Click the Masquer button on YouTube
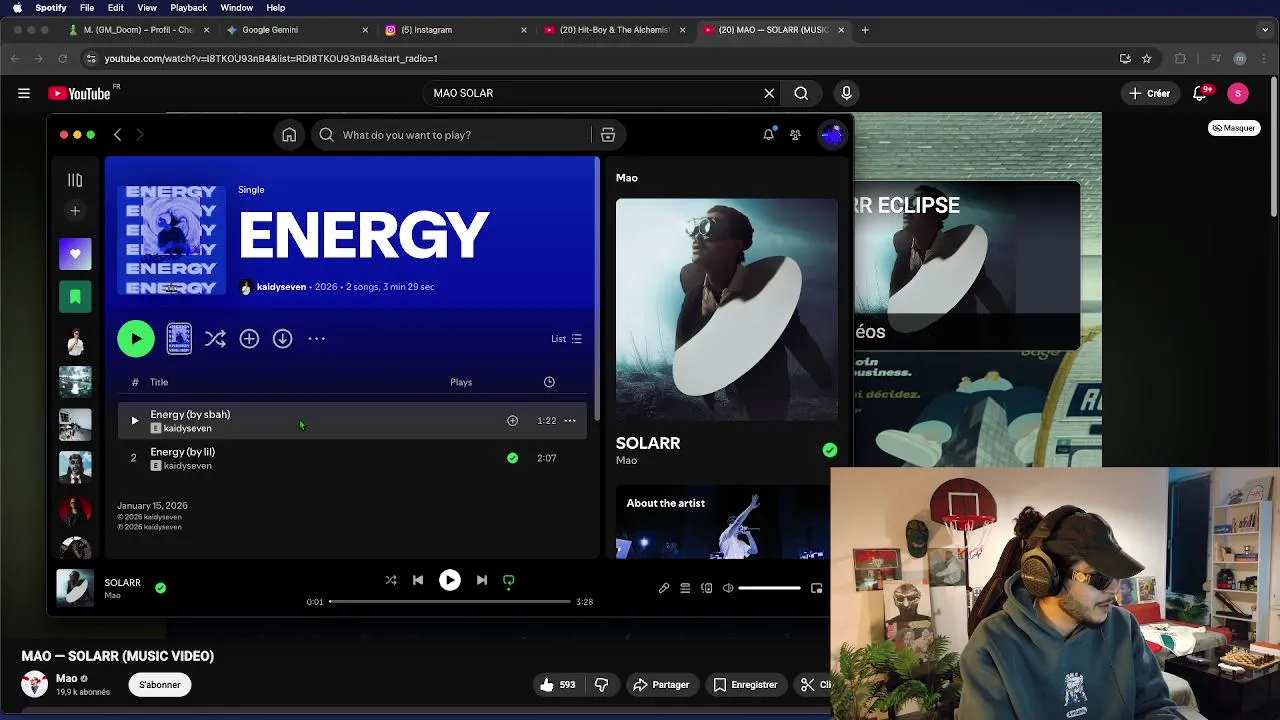 point(1234,128)
